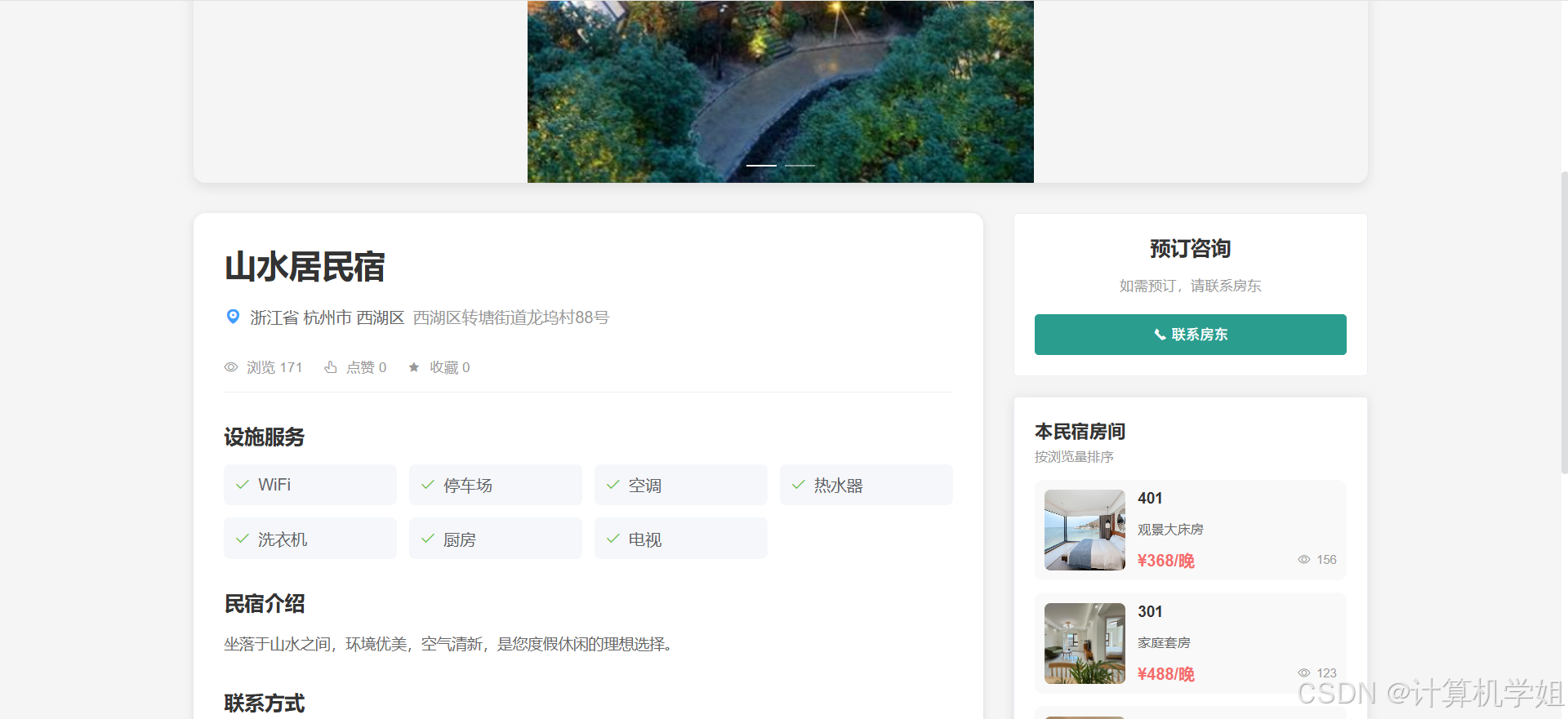Click the 电视 facility tag label

[x=645, y=539]
